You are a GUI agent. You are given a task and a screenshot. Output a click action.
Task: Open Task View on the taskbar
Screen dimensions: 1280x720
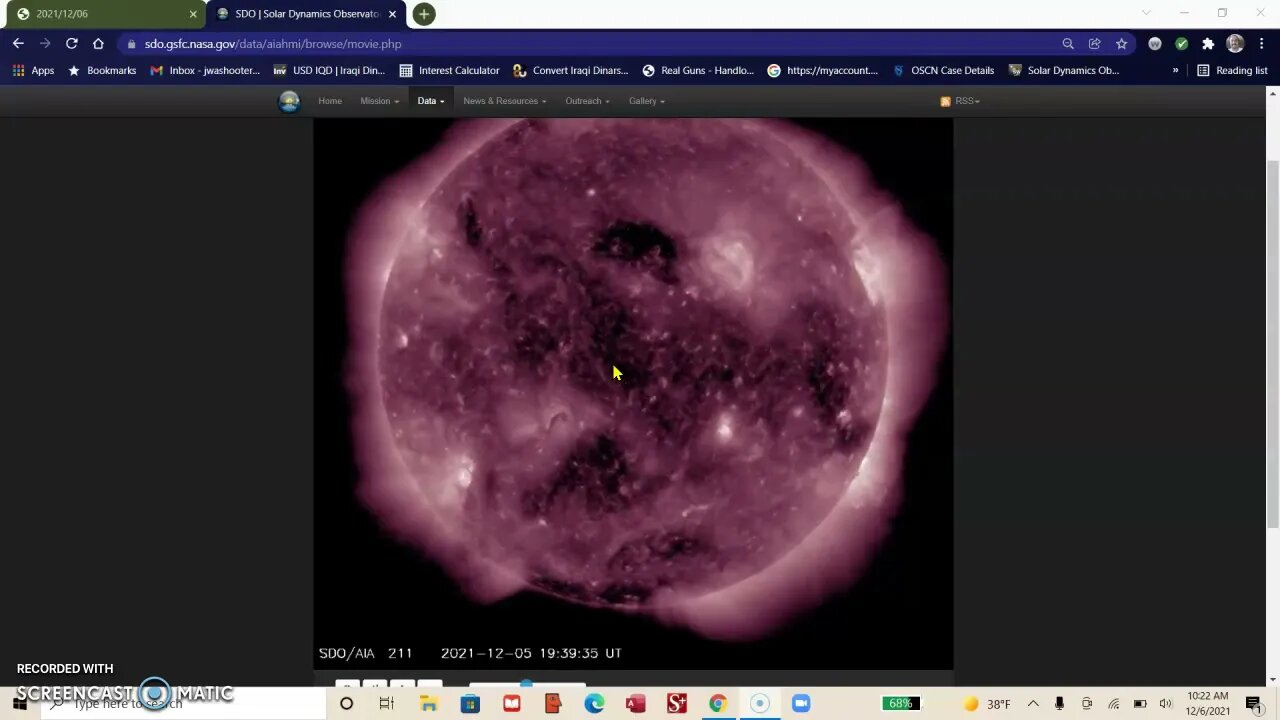(x=387, y=704)
